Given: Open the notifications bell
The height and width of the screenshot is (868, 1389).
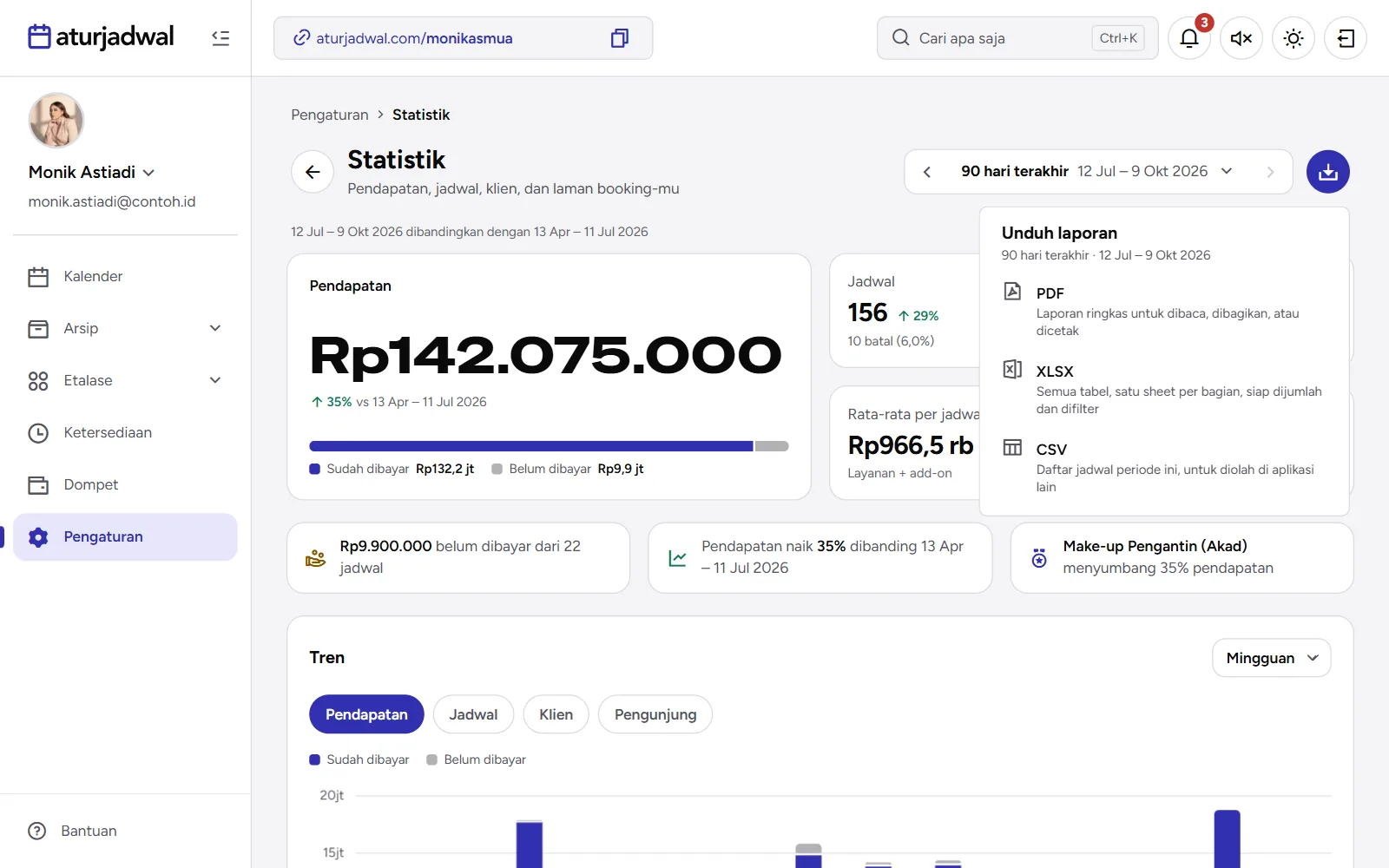Looking at the screenshot, I should 1189,38.
